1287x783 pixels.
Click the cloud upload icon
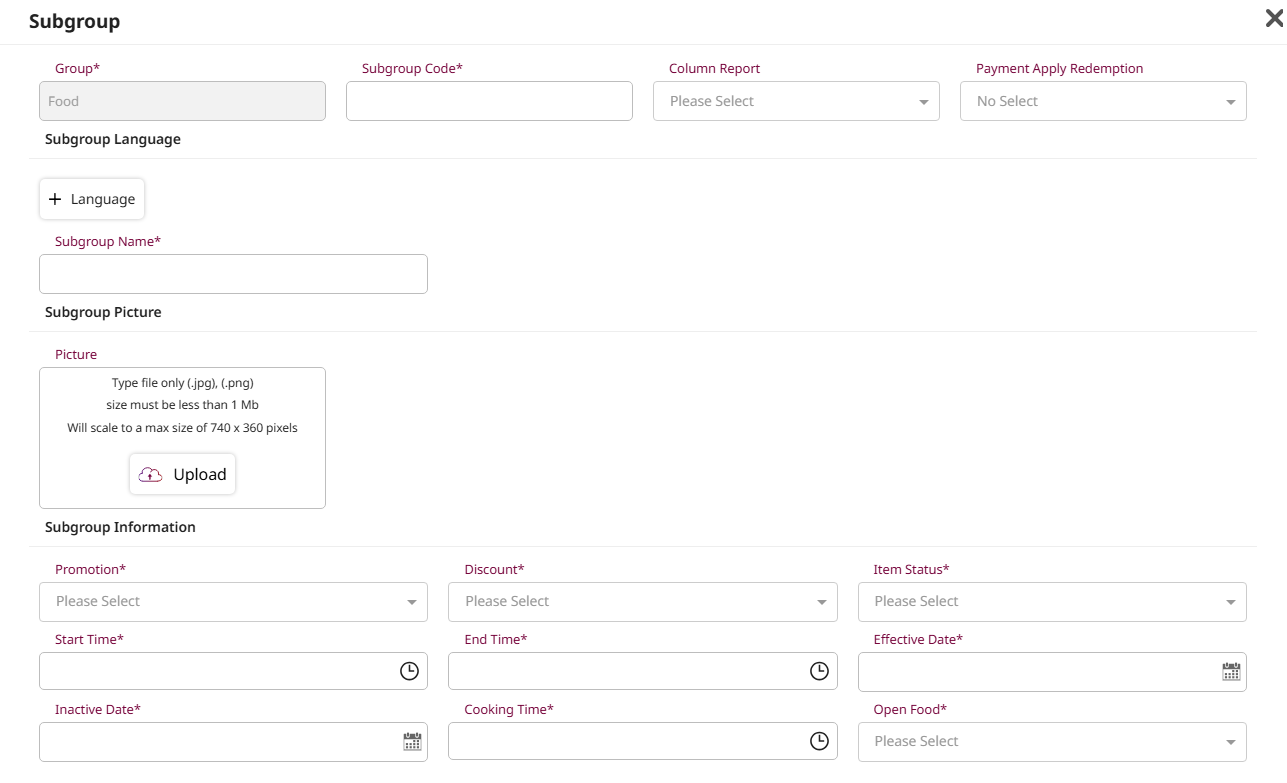pos(151,475)
